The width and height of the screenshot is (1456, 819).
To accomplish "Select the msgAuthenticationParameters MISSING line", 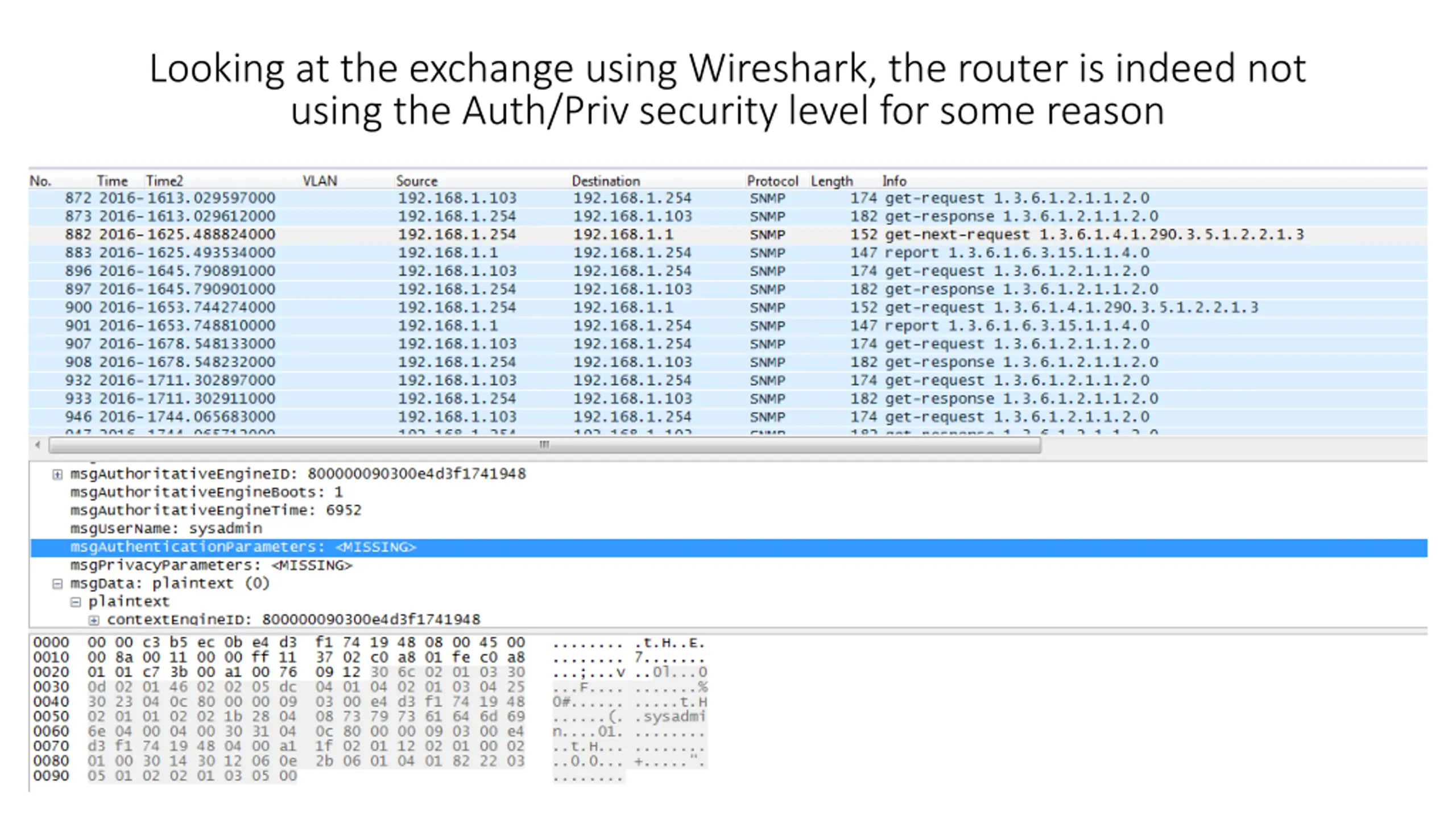I will pos(729,548).
